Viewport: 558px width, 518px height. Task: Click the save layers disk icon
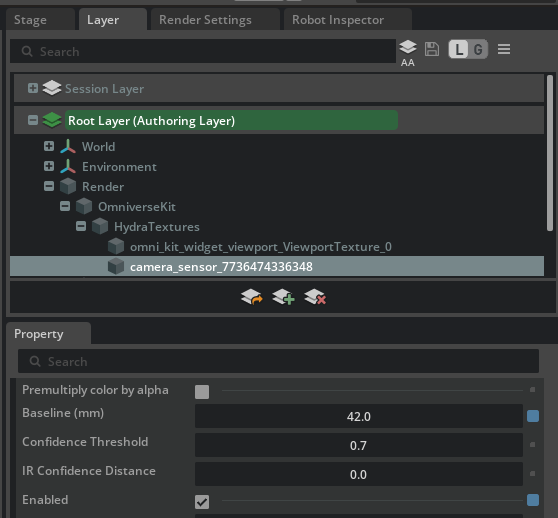point(432,49)
